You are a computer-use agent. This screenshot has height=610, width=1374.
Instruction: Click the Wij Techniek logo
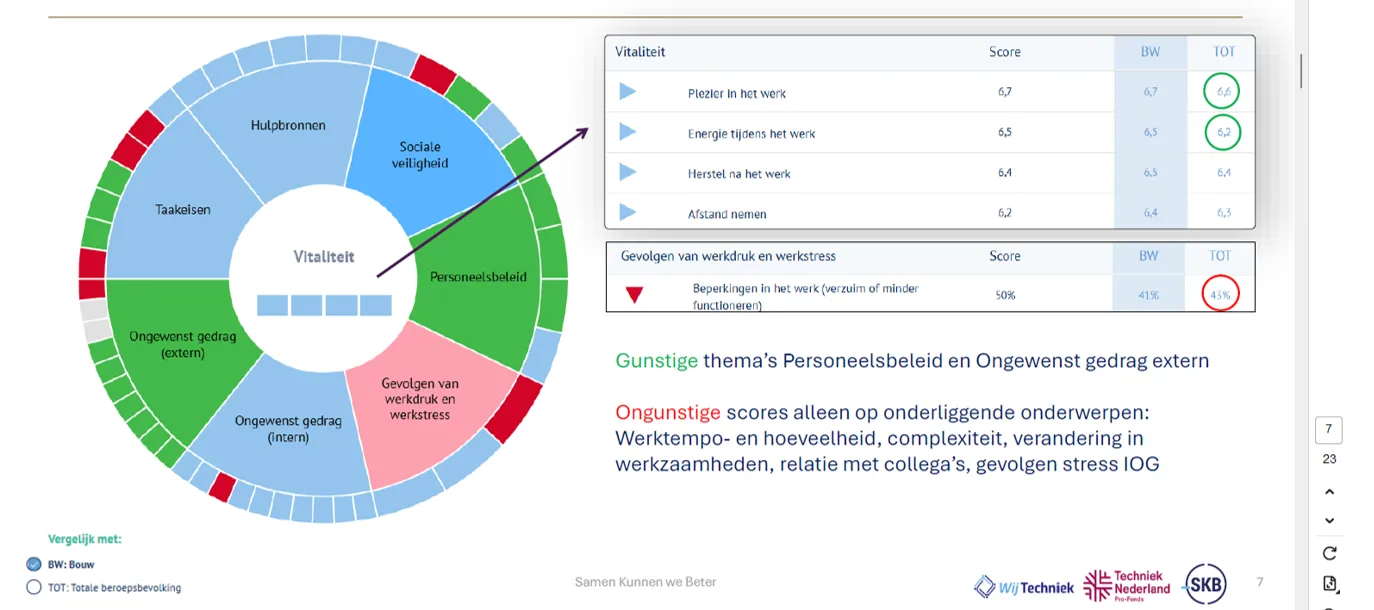pyautogui.click(x=1024, y=586)
